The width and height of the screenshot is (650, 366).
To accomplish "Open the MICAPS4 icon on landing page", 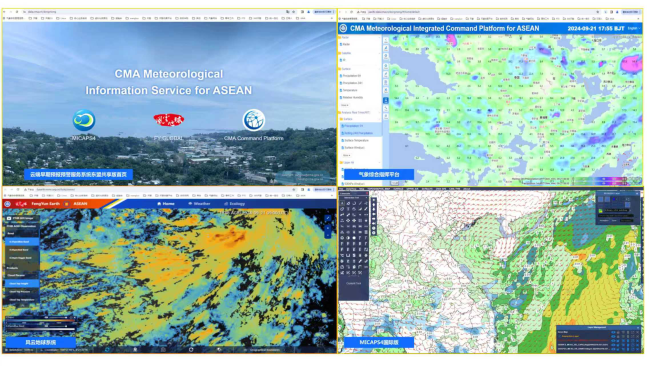I will pos(84,120).
